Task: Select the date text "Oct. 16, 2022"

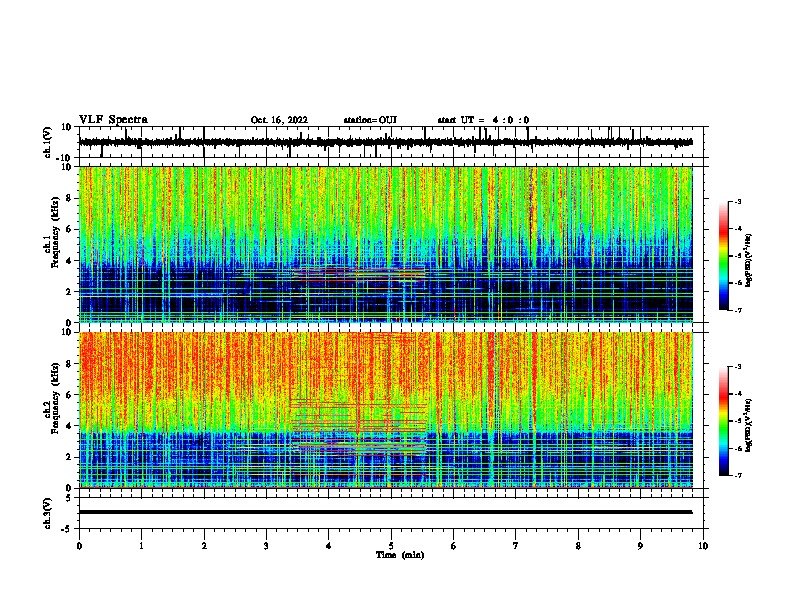Action: (x=279, y=120)
